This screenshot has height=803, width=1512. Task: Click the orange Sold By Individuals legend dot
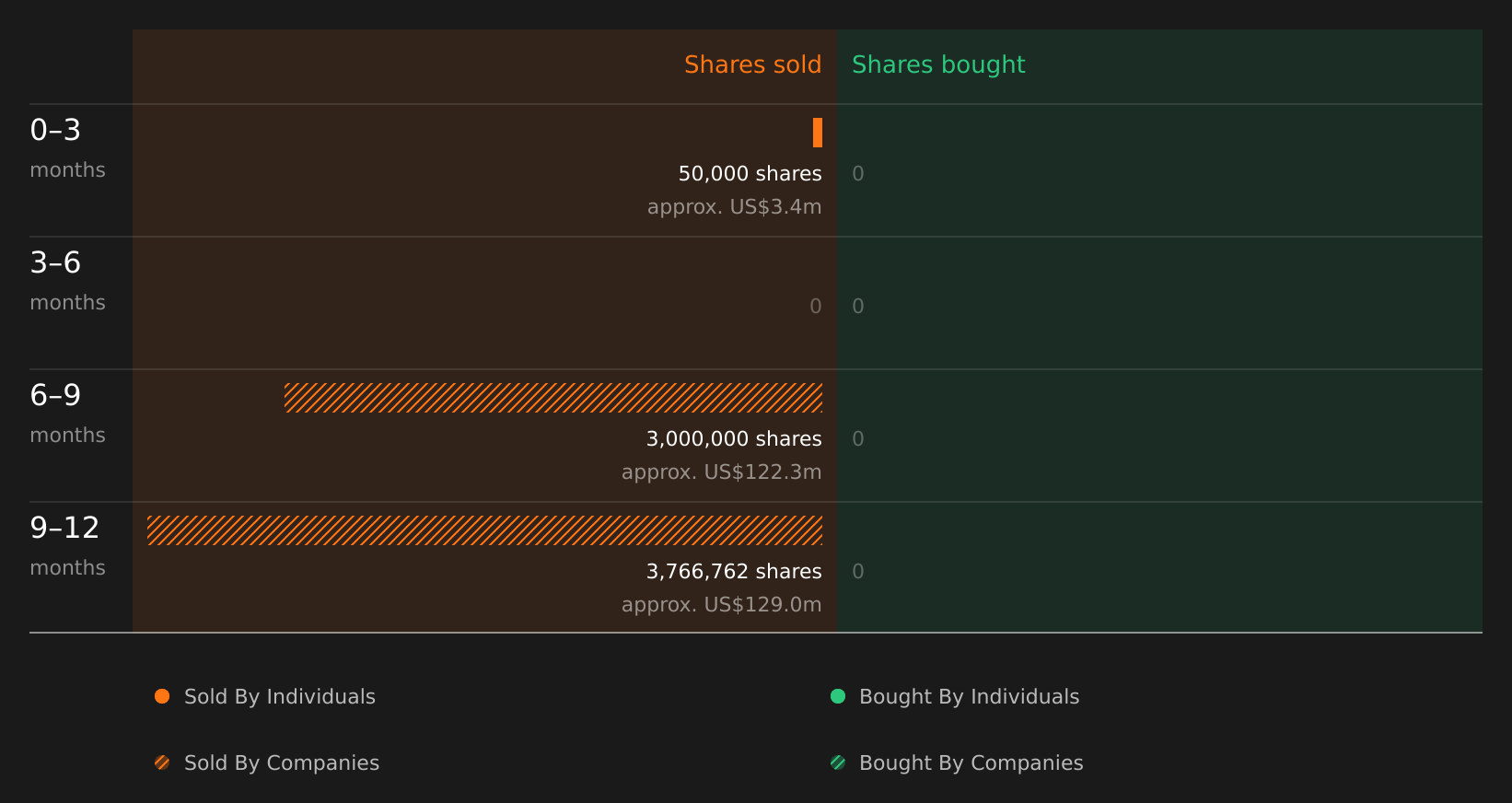click(x=162, y=696)
